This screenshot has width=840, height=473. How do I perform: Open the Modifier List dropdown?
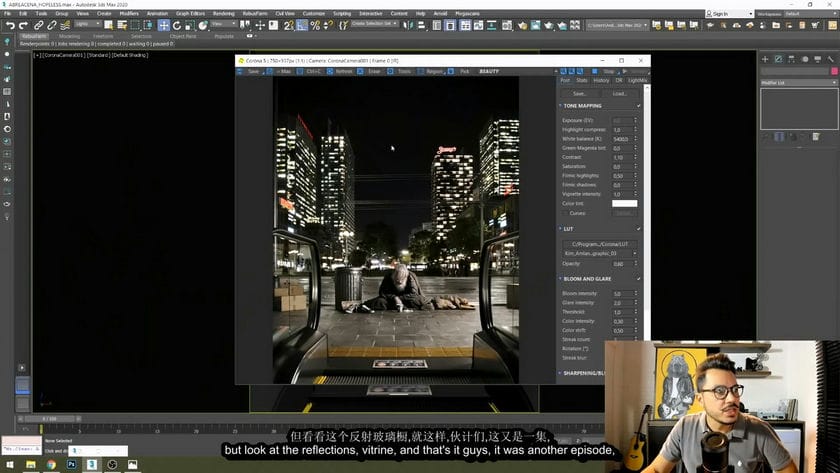pos(795,83)
